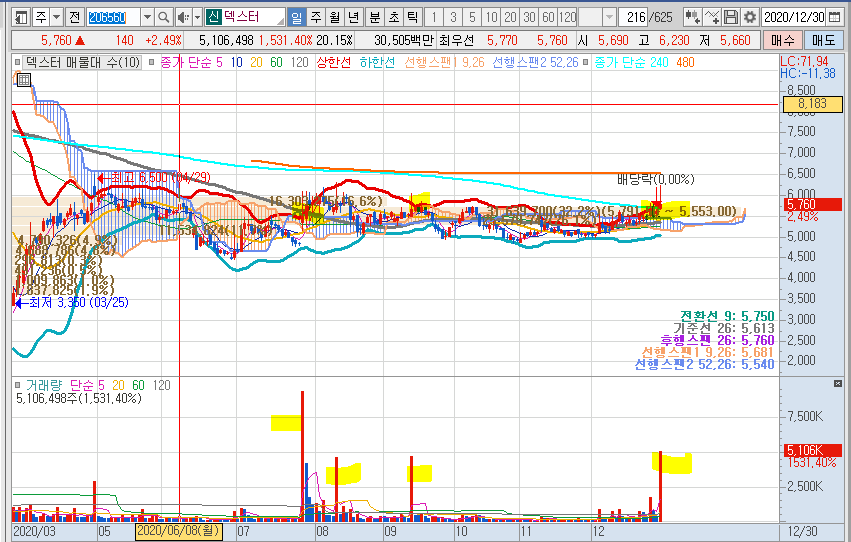Image resolution: width=851 pixels, height=542 pixels.
Task: Click the 주 market selector box
Action: [42, 18]
